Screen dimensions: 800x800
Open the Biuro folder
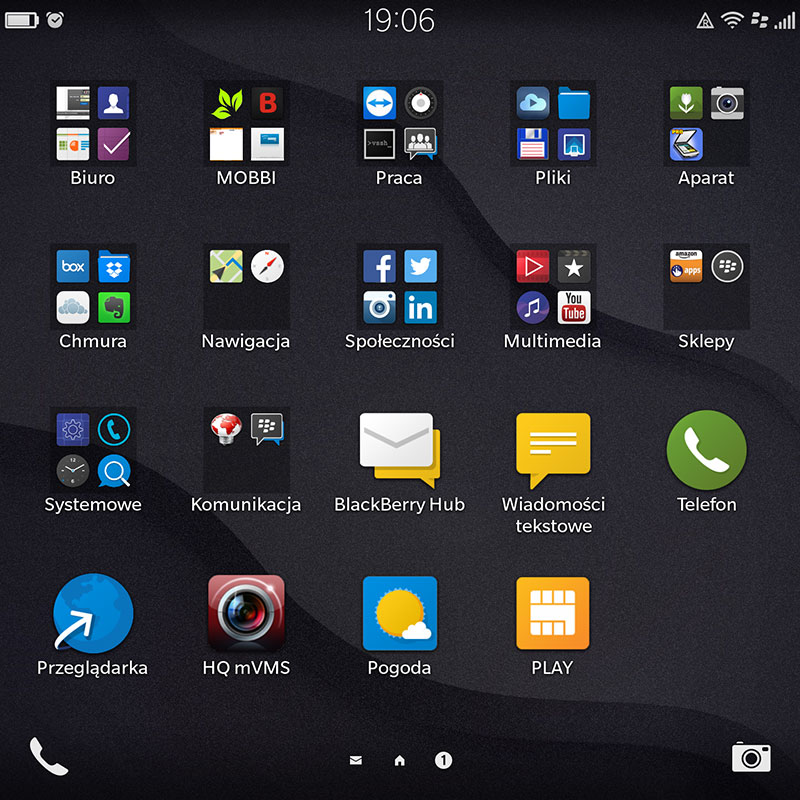tap(93, 123)
